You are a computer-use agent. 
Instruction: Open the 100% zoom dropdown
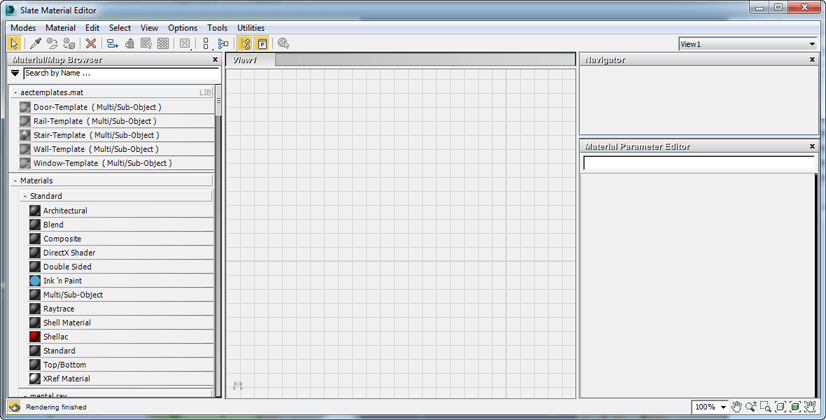pyautogui.click(x=723, y=407)
